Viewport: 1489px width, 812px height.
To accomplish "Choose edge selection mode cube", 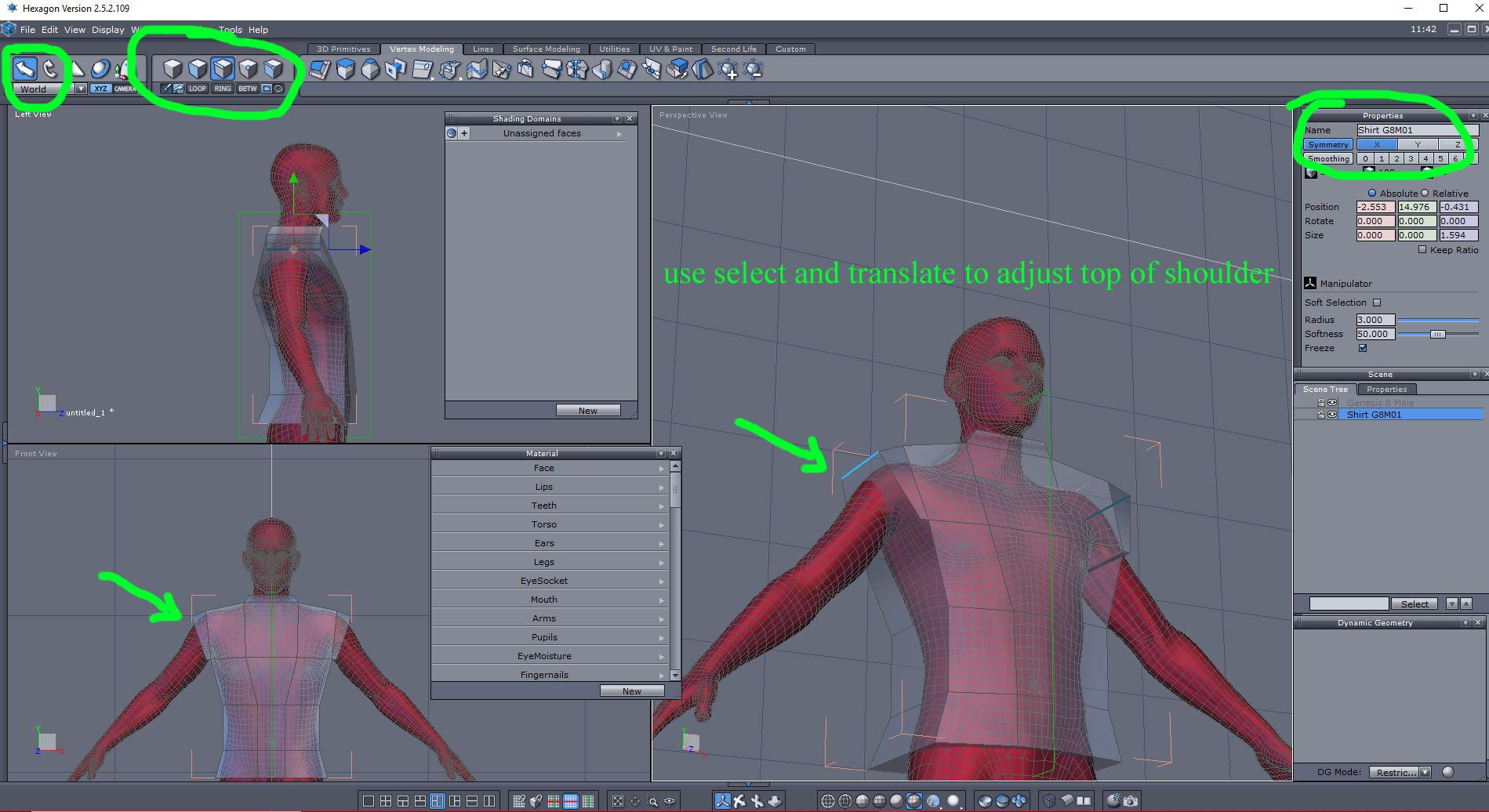I will click(x=223, y=69).
